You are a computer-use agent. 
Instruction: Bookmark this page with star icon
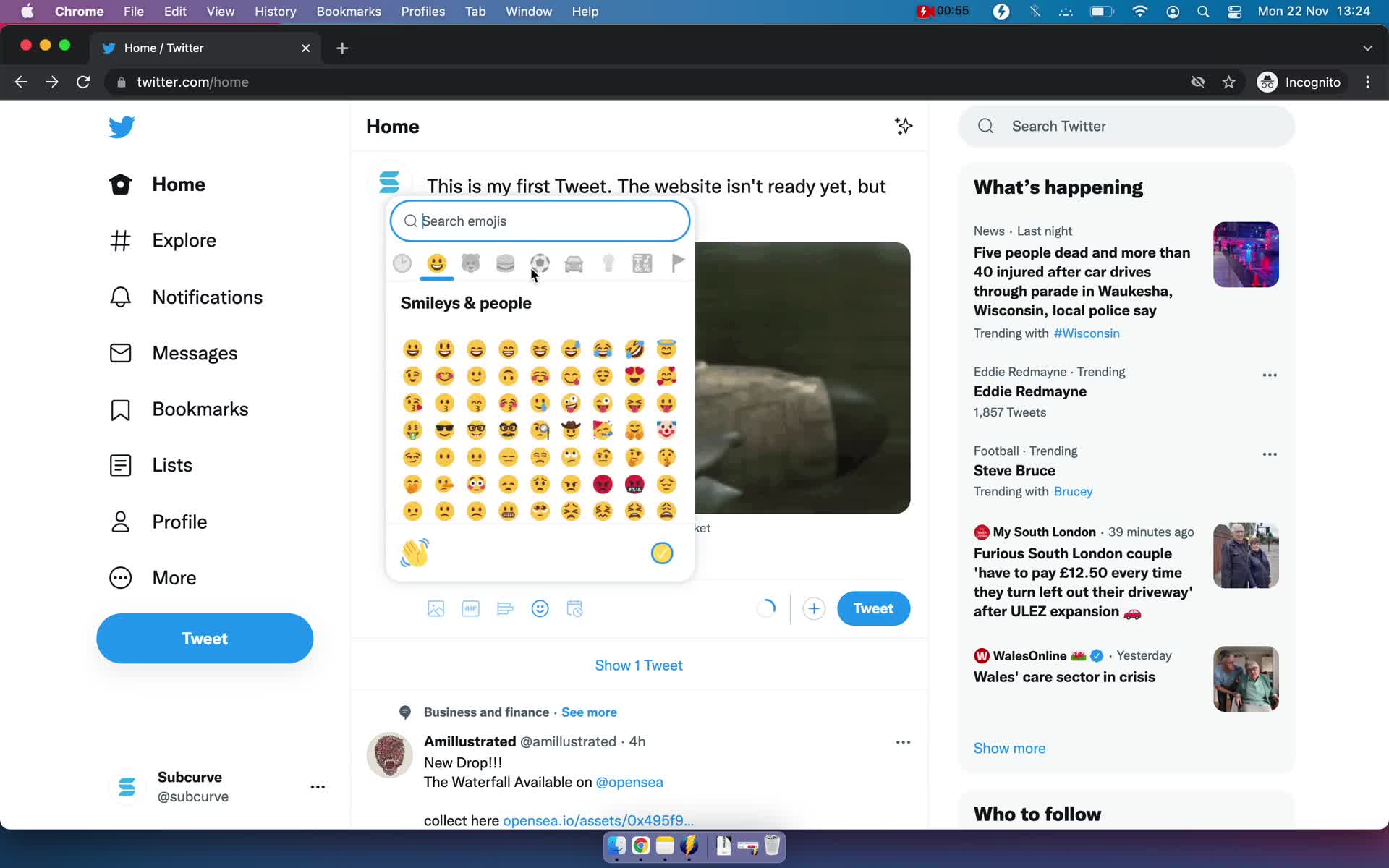coord(1228,82)
